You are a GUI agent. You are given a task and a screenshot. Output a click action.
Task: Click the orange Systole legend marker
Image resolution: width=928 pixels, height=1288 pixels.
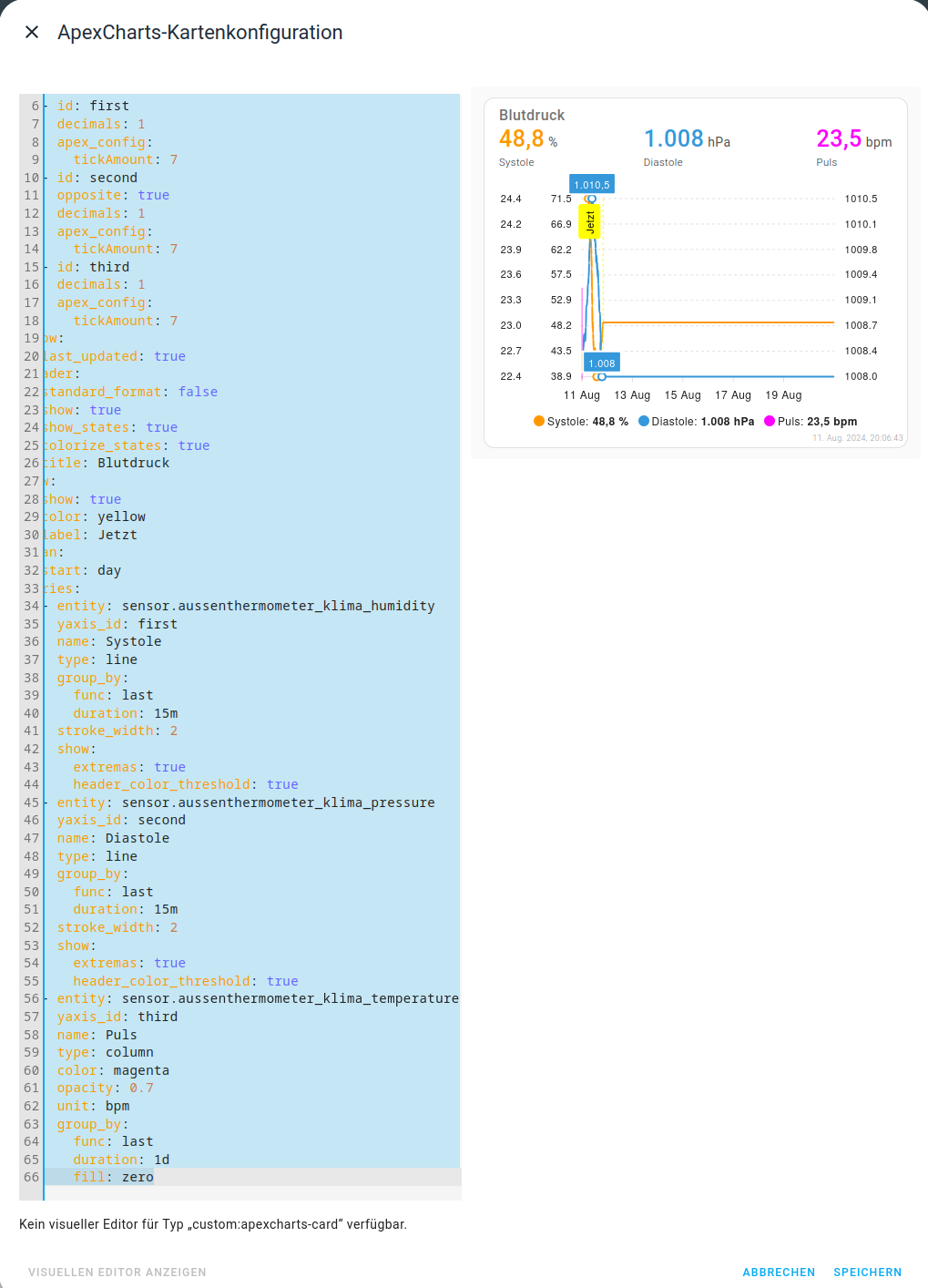coord(539,421)
